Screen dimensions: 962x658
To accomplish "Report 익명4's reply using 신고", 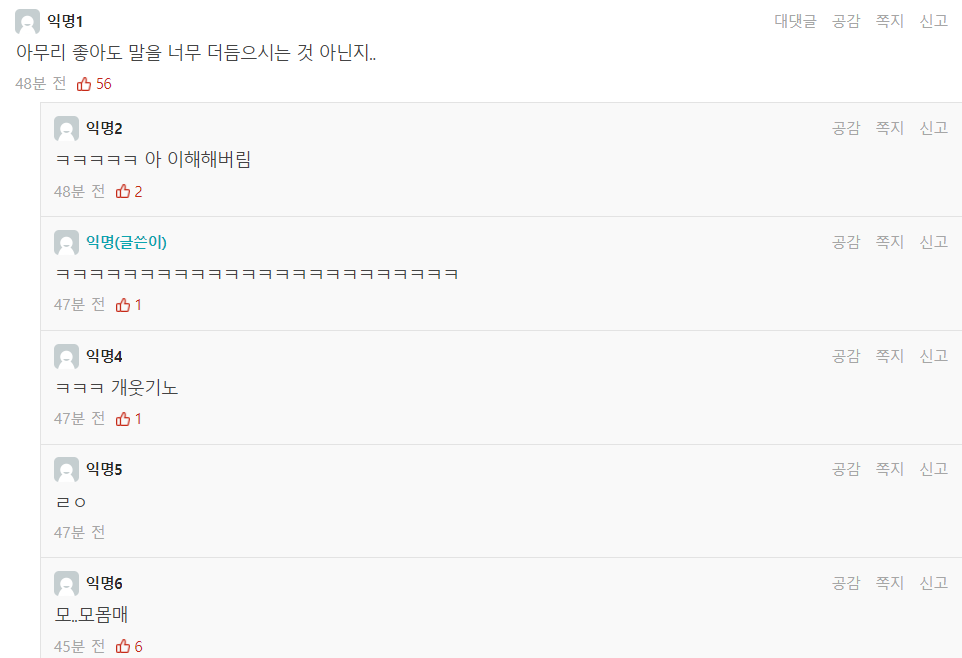I will [934, 356].
